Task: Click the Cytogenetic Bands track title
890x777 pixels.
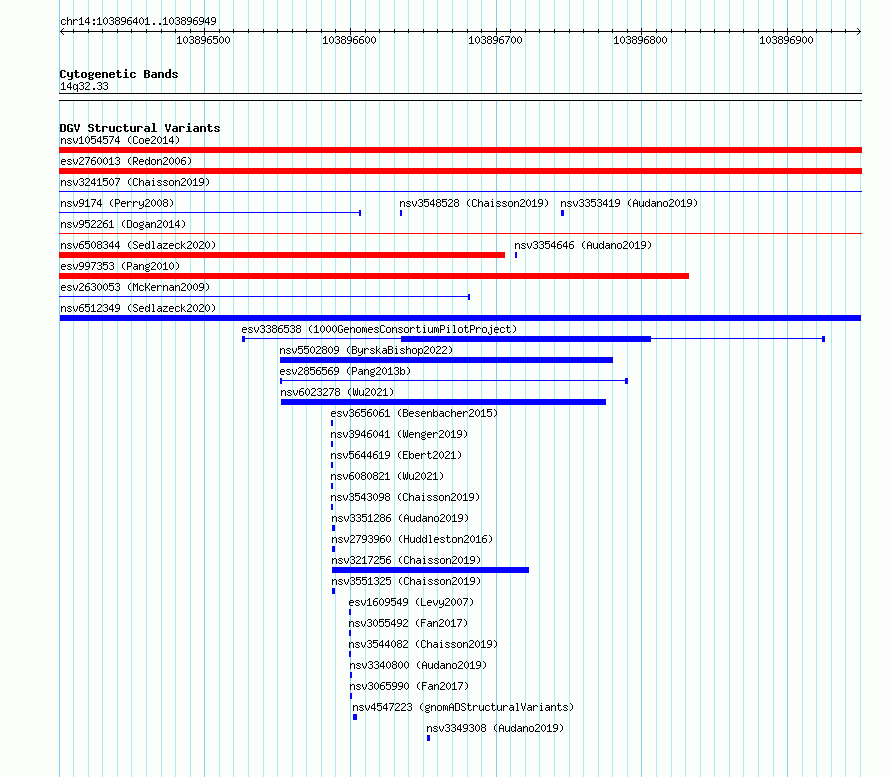Action: tap(119, 74)
